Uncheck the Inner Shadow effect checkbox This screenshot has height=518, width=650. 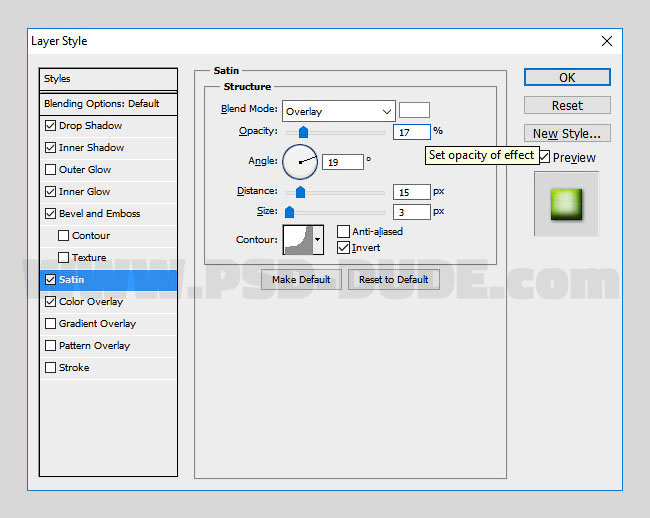coord(50,148)
